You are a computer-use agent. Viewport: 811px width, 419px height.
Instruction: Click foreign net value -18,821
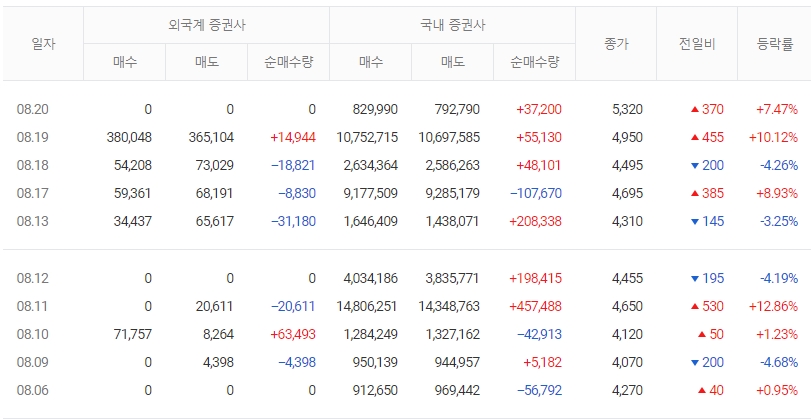(293, 165)
